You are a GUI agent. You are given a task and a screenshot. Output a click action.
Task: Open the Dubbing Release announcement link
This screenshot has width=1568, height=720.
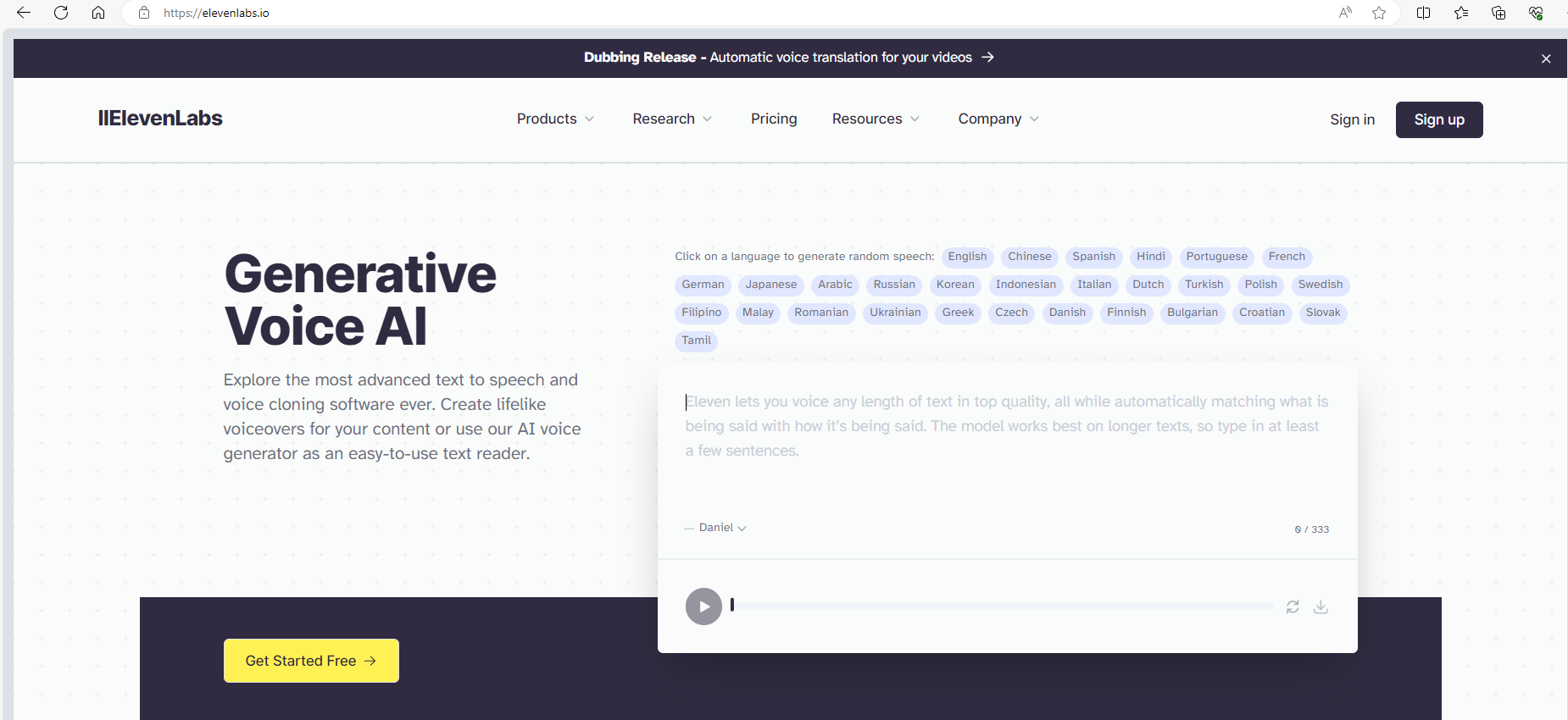point(788,58)
